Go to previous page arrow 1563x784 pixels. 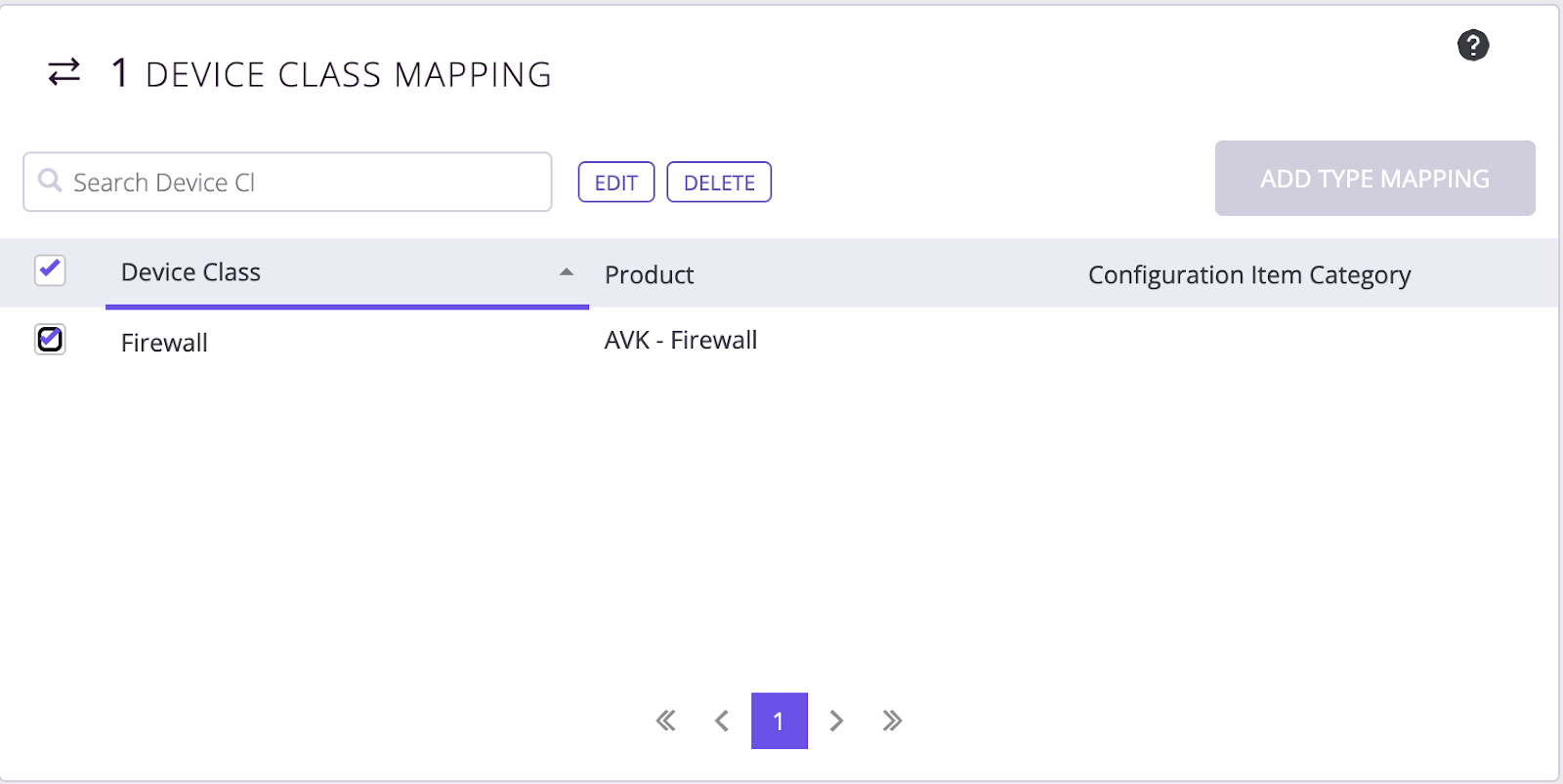pyautogui.click(x=722, y=721)
